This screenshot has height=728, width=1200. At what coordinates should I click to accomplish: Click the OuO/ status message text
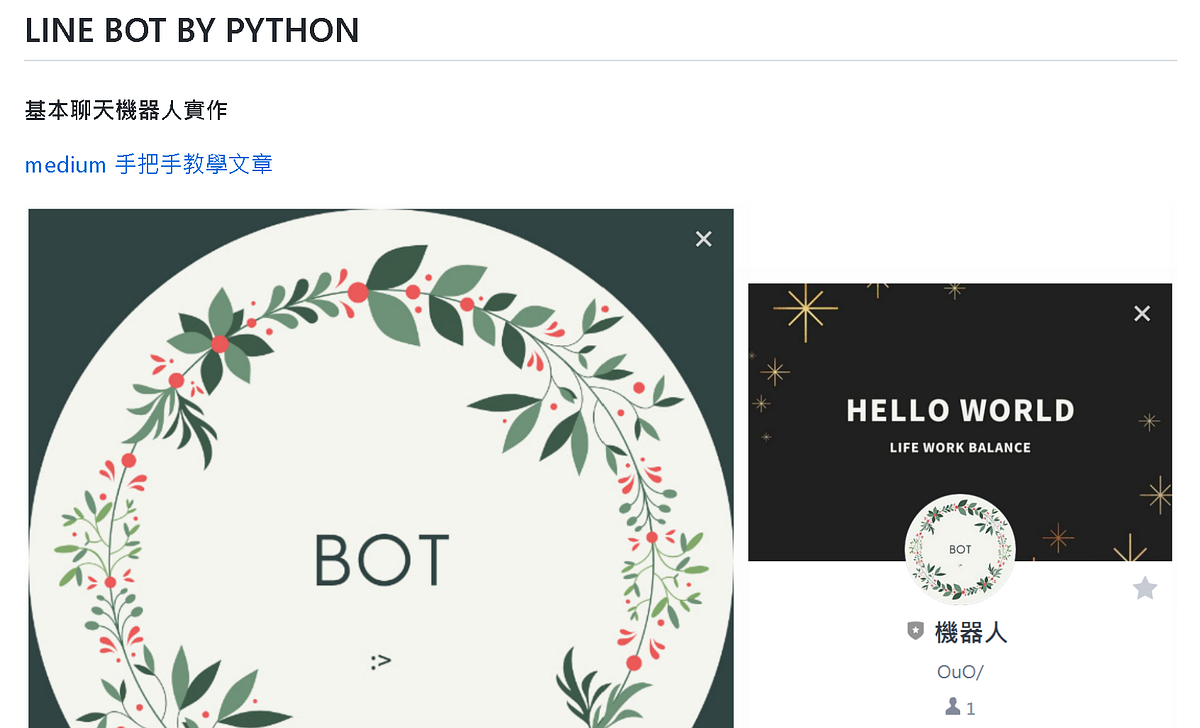[x=959, y=671]
